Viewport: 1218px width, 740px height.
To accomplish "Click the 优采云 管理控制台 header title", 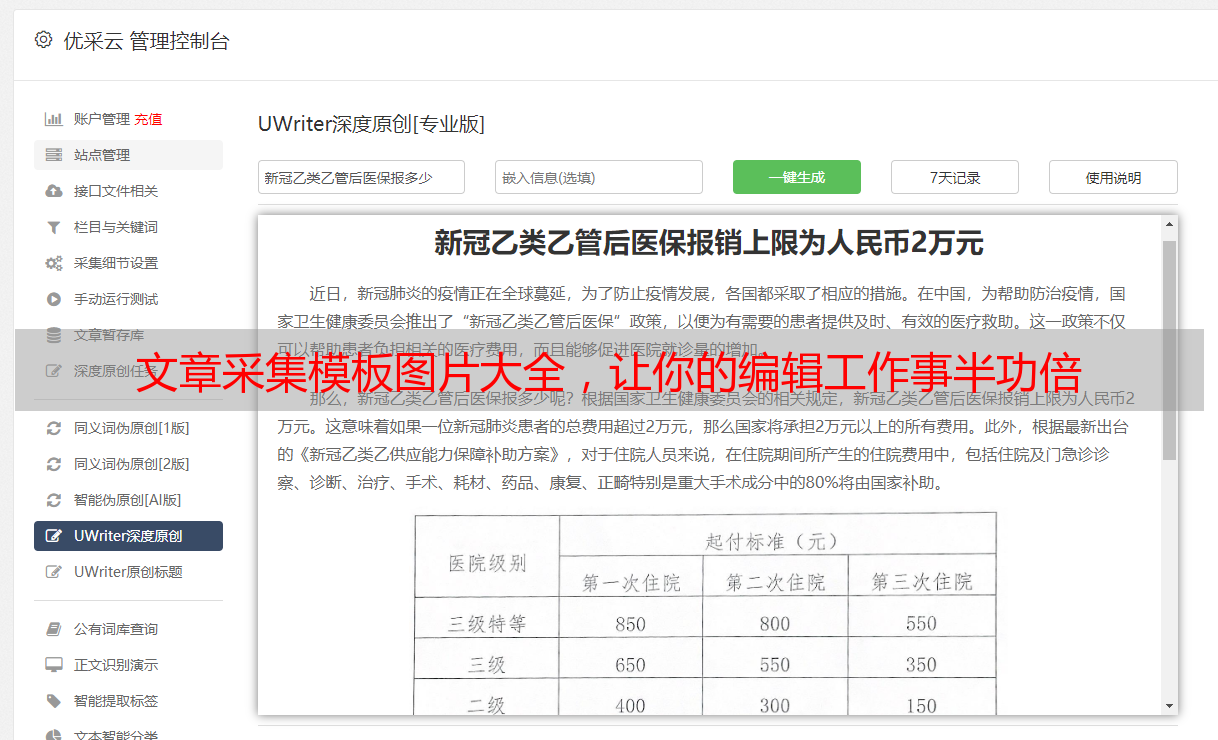I will (x=146, y=41).
